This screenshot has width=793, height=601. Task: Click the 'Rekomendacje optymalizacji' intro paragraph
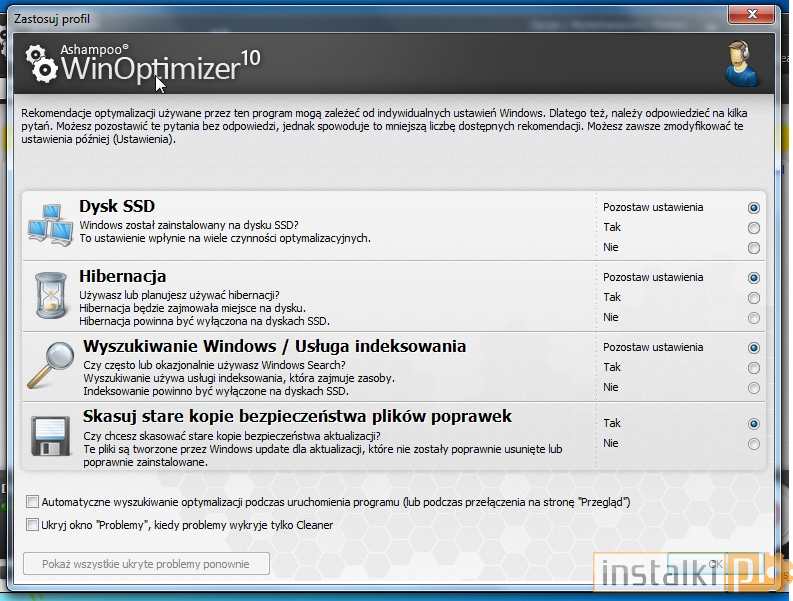tap(384, 126)
